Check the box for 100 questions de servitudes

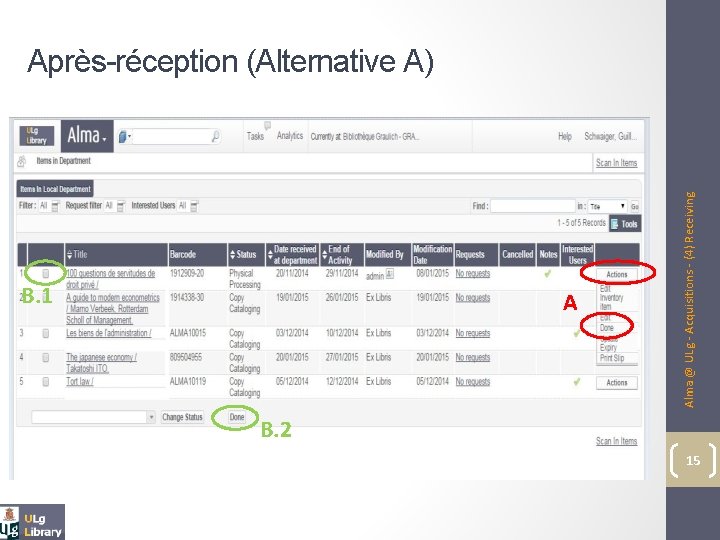(45, 274)
